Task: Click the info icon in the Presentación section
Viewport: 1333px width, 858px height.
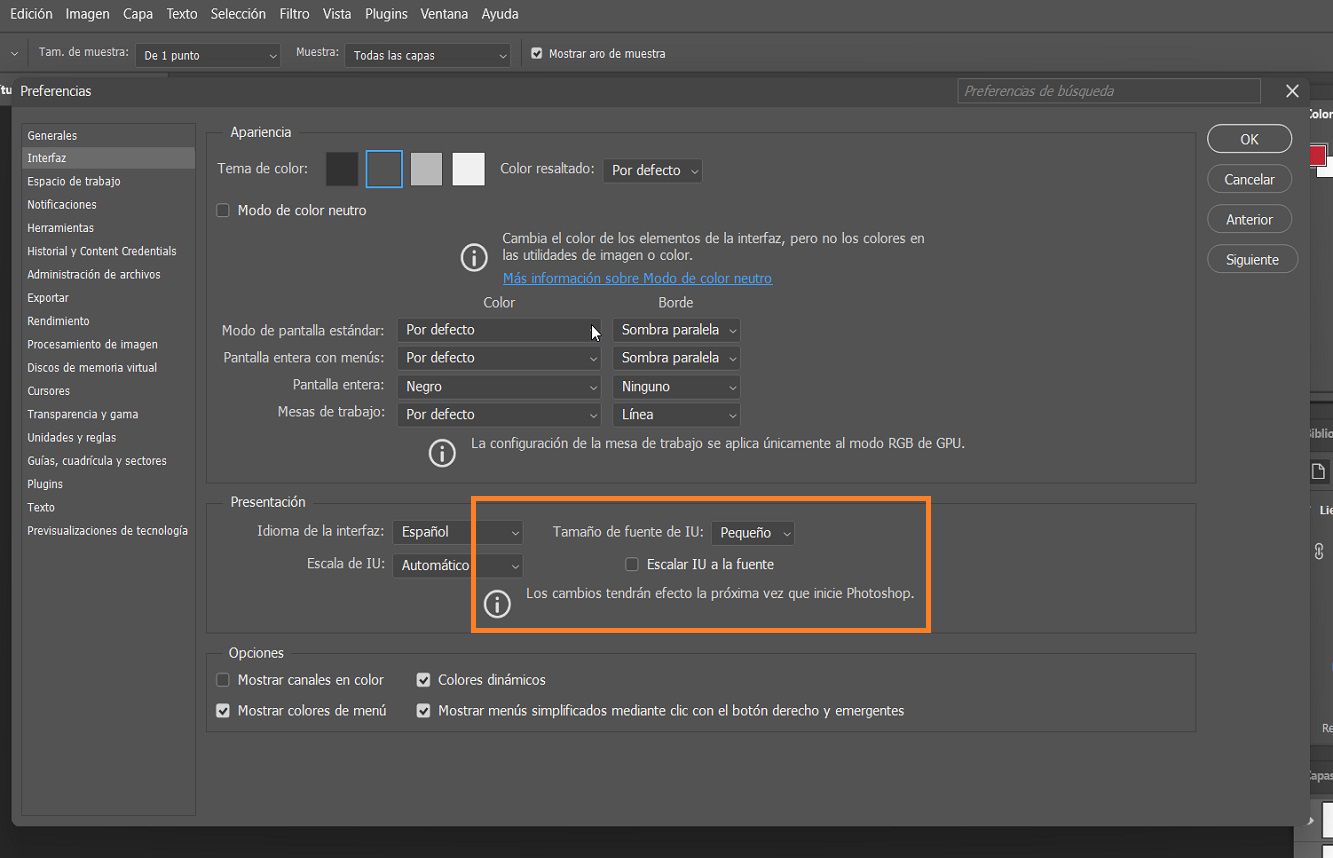Action: click(497, 604)
